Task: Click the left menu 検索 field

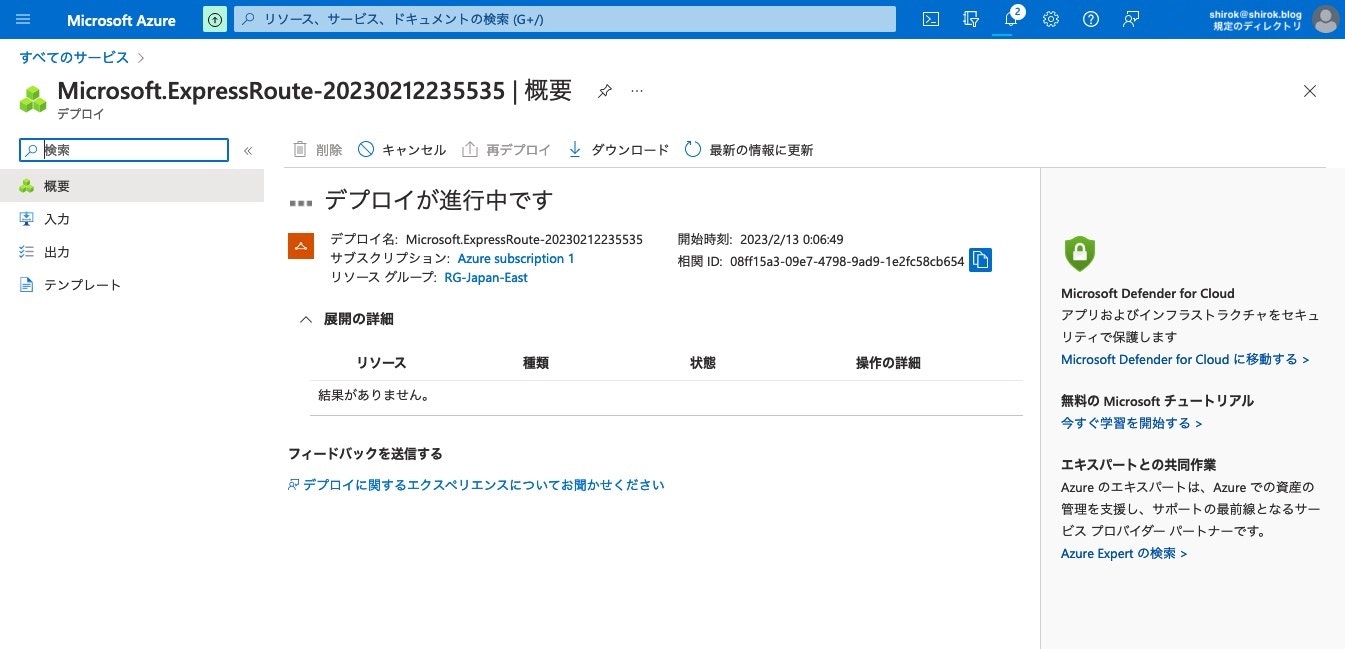Action: pos(124,150)
